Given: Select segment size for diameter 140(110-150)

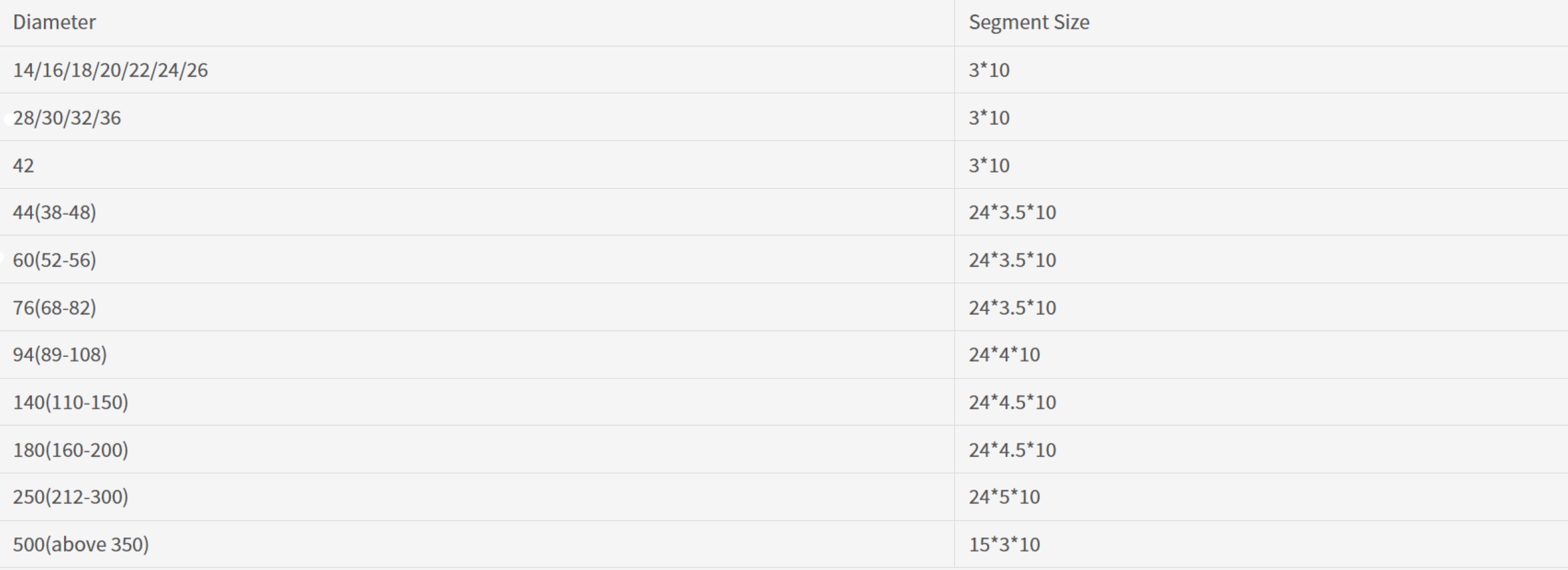Looking at the screenshot, I should coord(1012,403).
